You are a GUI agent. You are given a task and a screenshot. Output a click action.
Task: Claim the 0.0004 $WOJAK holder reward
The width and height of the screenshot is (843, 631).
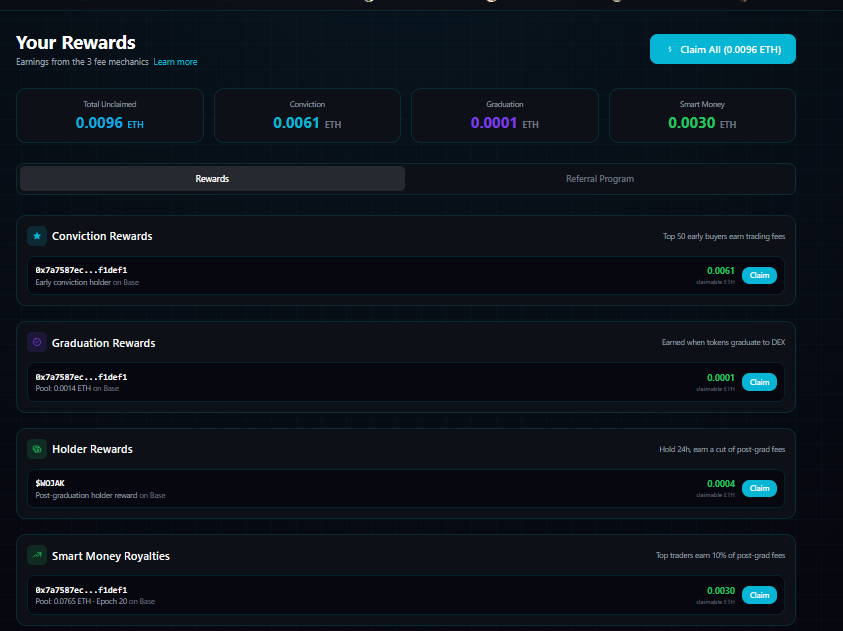tap(759, 488)
